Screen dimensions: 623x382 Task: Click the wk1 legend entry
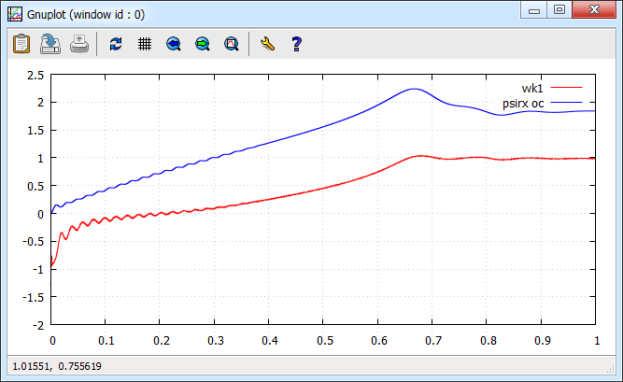click(x=532, y=88)
